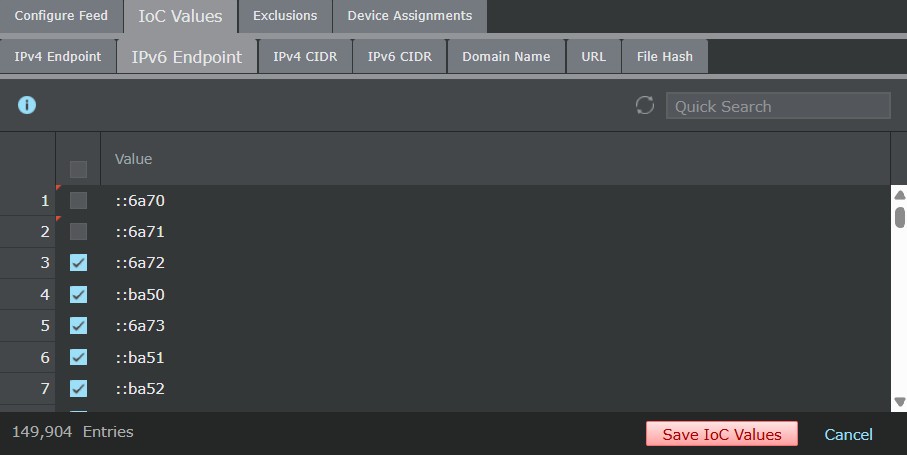Screen dimensions: 907x455
Task: Click row number 1
Action: pos(28,201)
